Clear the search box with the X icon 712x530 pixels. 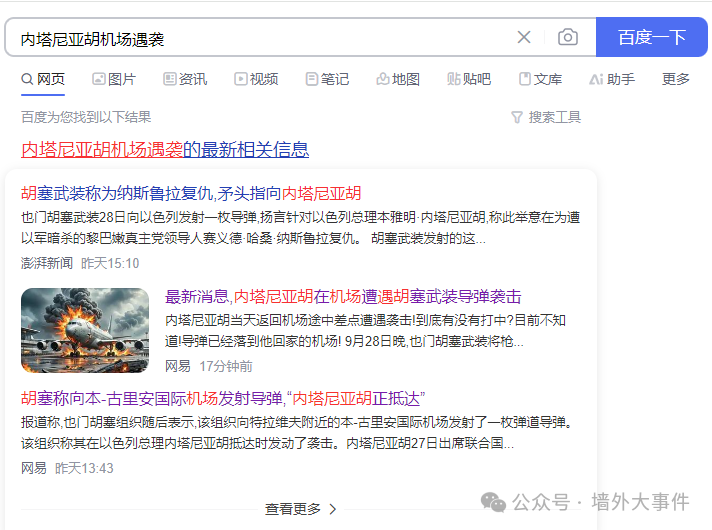pyautogui.click(x=524, y=38)
